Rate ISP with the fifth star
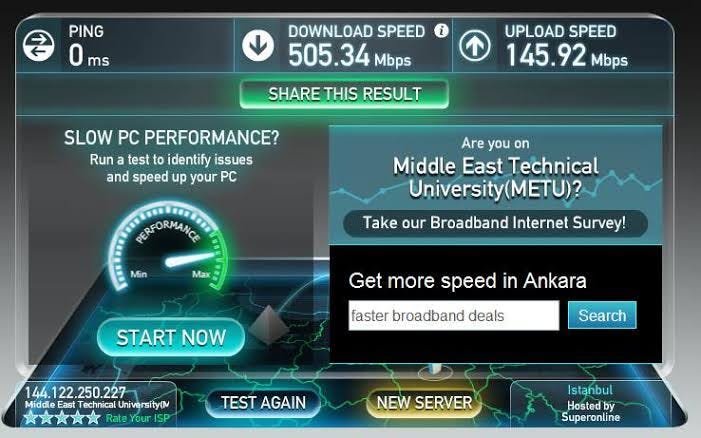Viewport: 701px width, 438px height. pyautogui.click(x=93, y=418)
